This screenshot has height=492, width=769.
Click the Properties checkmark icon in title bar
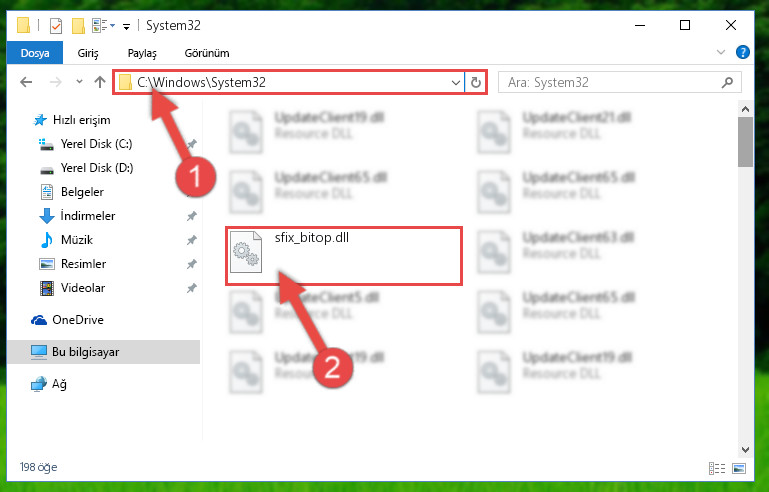tap(56, 26)
